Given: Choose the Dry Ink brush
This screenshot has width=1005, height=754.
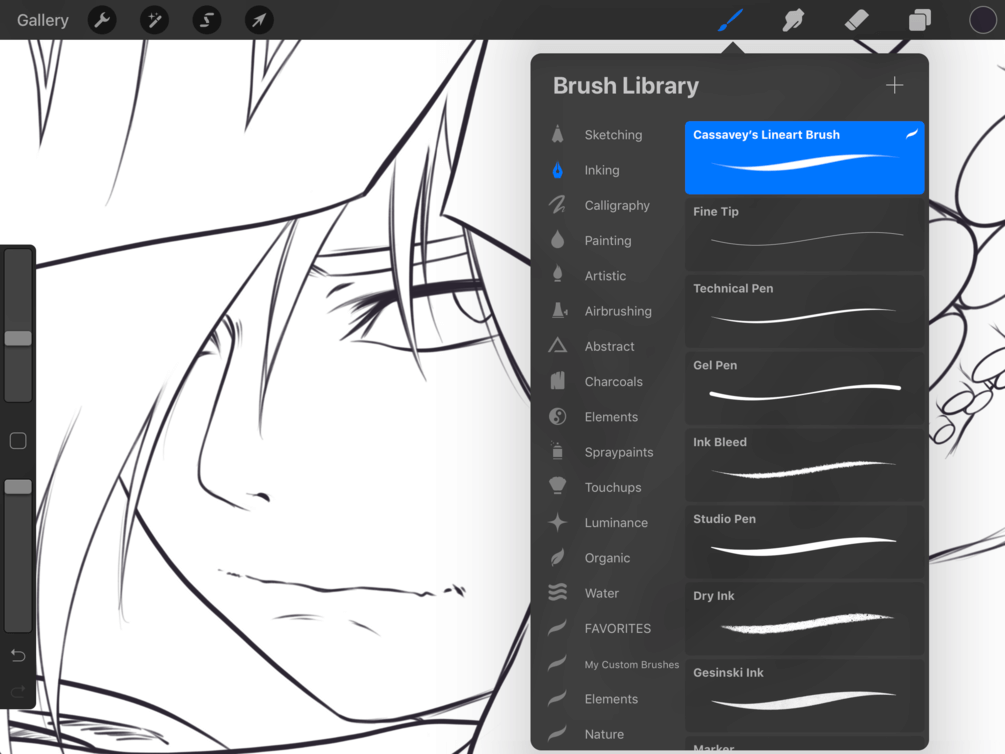Looking at the screenshot, I should [x=804, y=619].
